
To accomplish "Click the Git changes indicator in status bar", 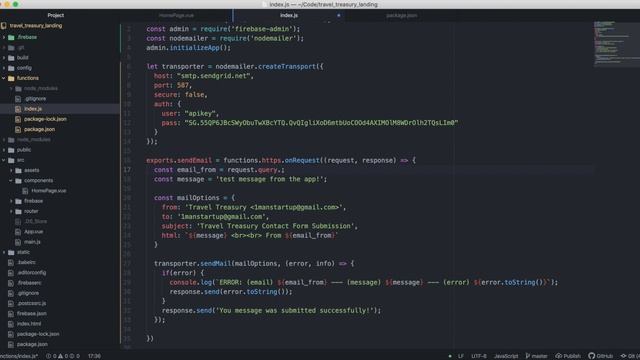I will click(630, 356).
